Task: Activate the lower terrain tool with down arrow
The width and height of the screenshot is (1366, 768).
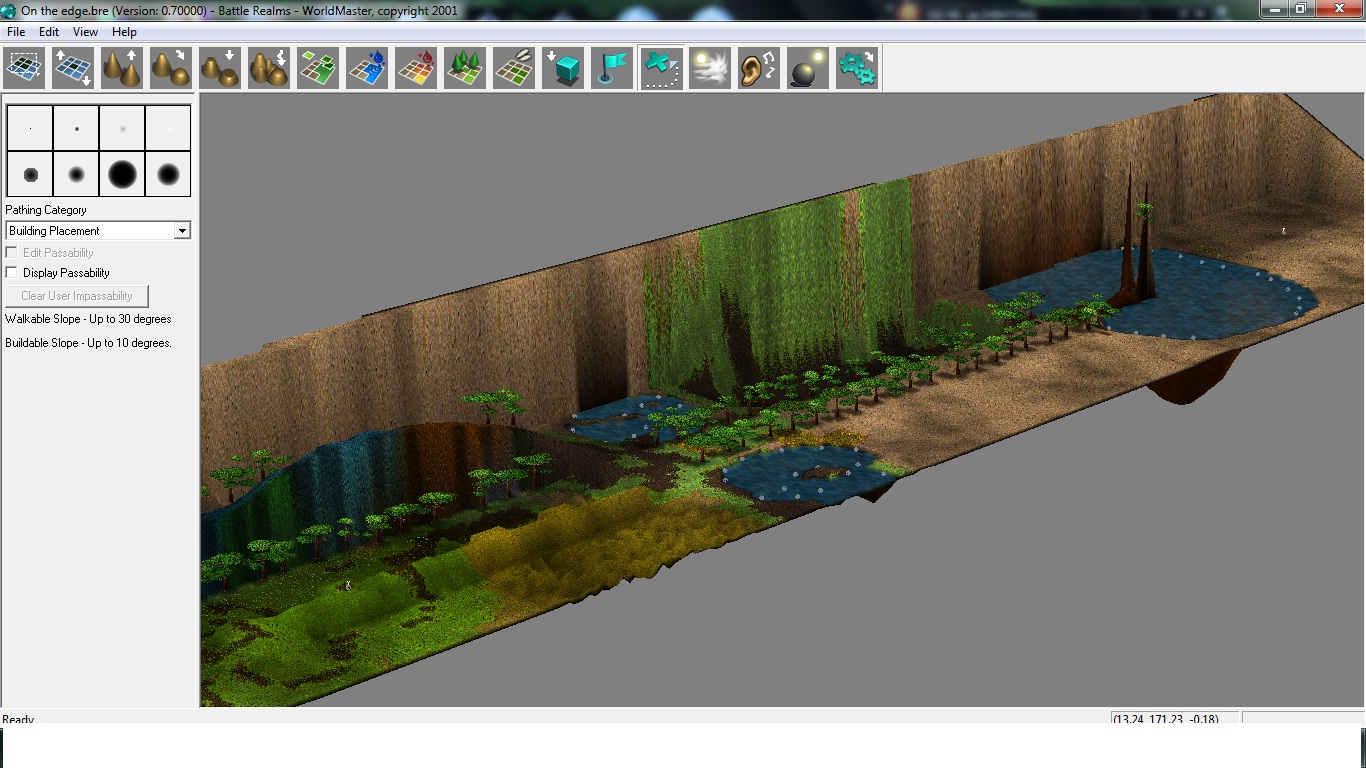Action: tap(220, 68)
